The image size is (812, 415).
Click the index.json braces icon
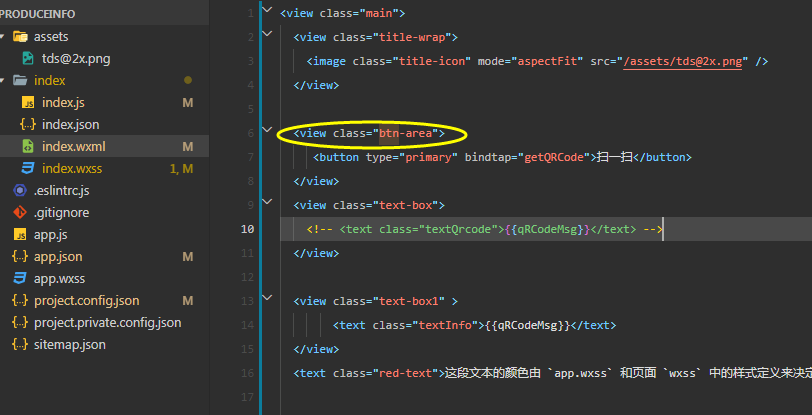point(28,125)
